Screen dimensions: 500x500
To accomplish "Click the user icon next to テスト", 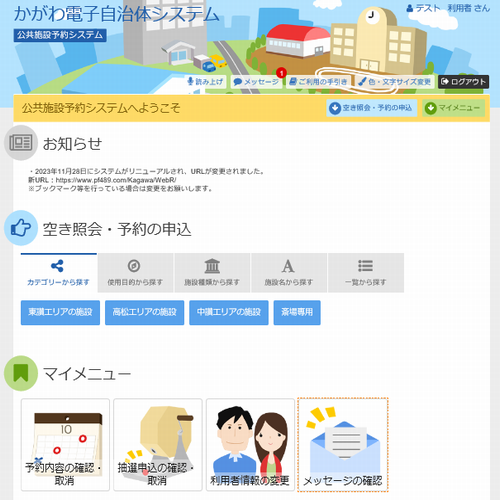I will 410,8.
